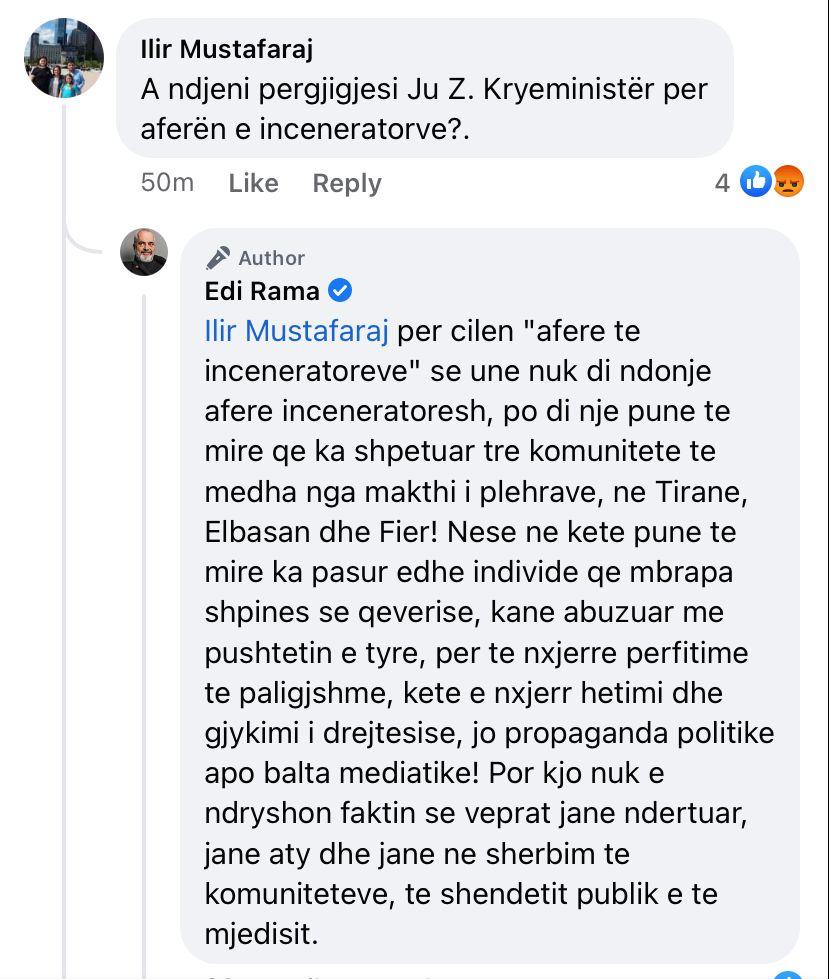Click the blue verified checkmark badge

340,291
